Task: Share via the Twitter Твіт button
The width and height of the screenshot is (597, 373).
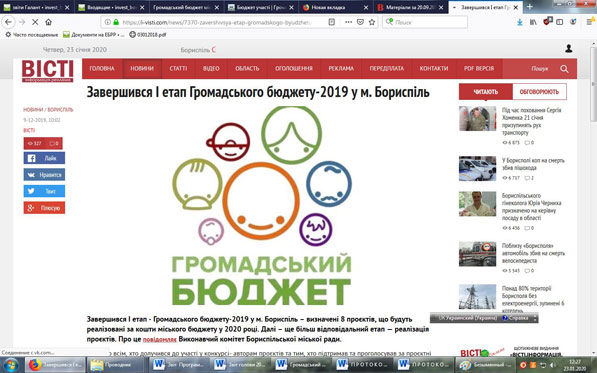Action: [x=44, y=191]
